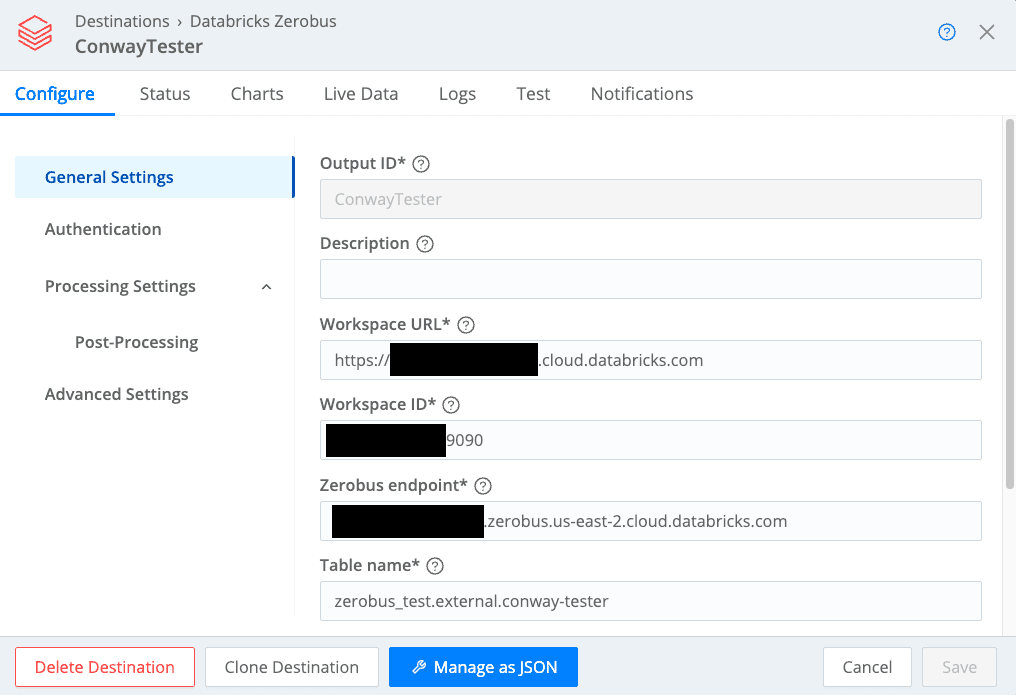Viewport: 1016px width, 695px height.
Task: Close the ConwayTester destination dialog
Action: pos(986,32)
